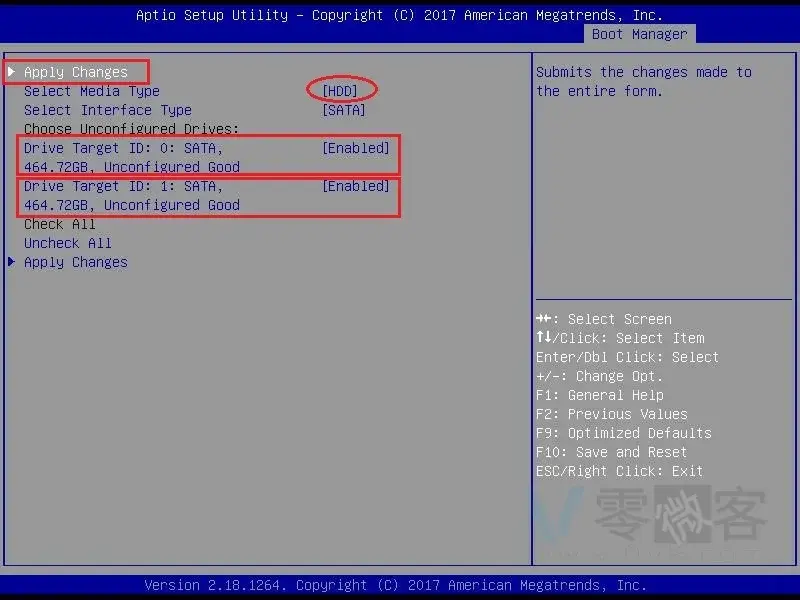Viewport: 800px width, 600px height.
Task: Open the SATA interface type option
Action: (343, 110)
